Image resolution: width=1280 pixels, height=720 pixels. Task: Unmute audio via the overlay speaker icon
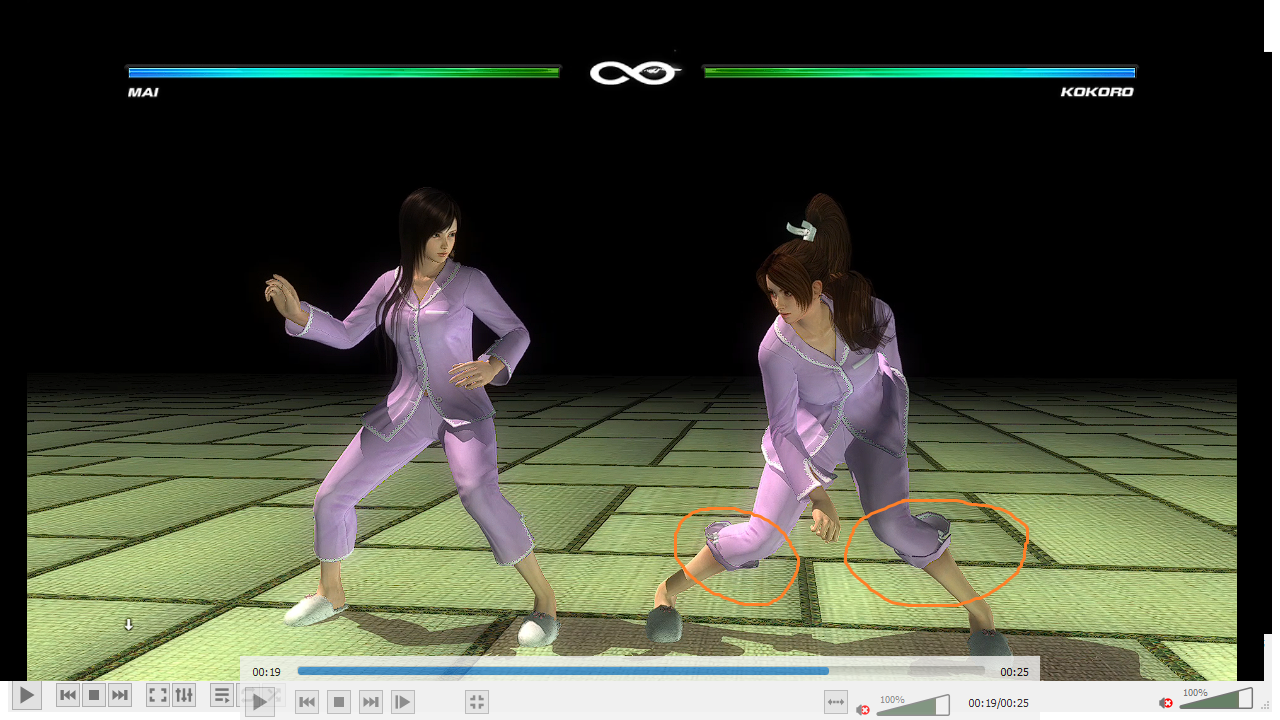tap(863, 709)
